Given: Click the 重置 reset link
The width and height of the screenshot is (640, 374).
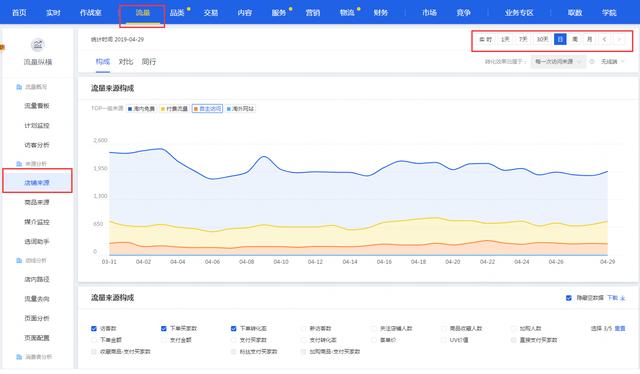Looking at the screenshot, I should 620,328.
